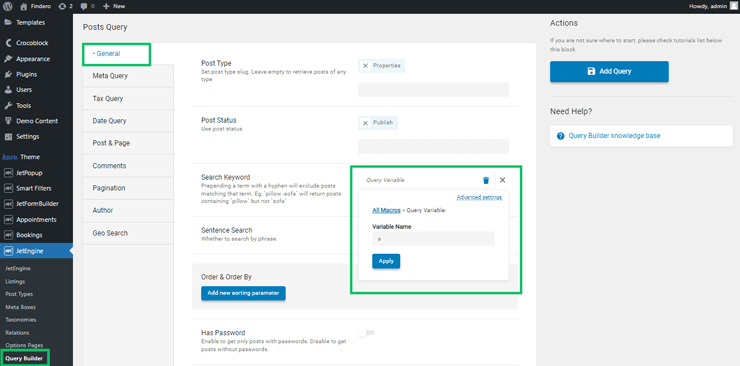Click the Apply button
Viewport: 740px width, 366px height.
[x=386, y=261]
